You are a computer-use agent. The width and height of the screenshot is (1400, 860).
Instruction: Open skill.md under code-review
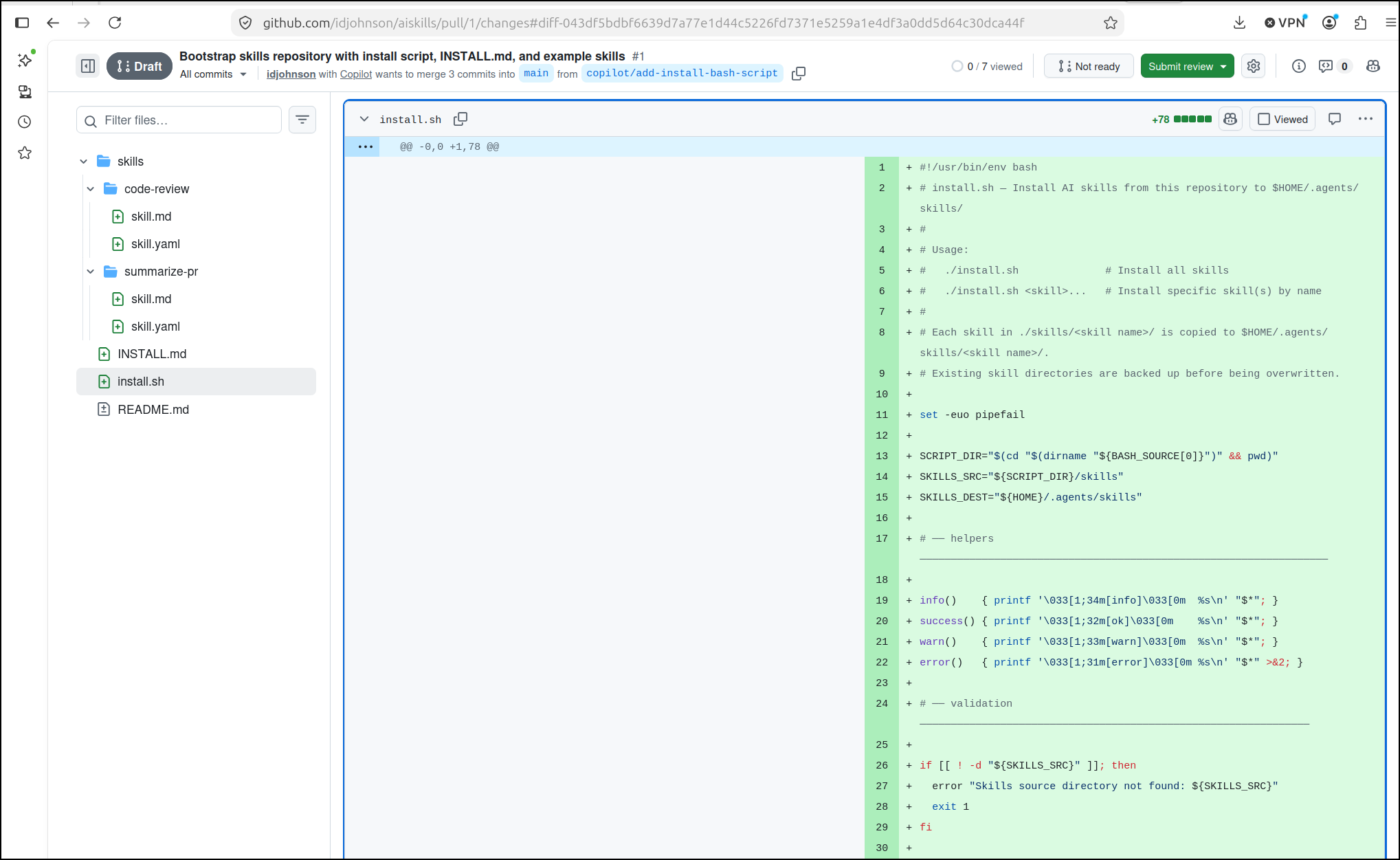coord(151,217)
